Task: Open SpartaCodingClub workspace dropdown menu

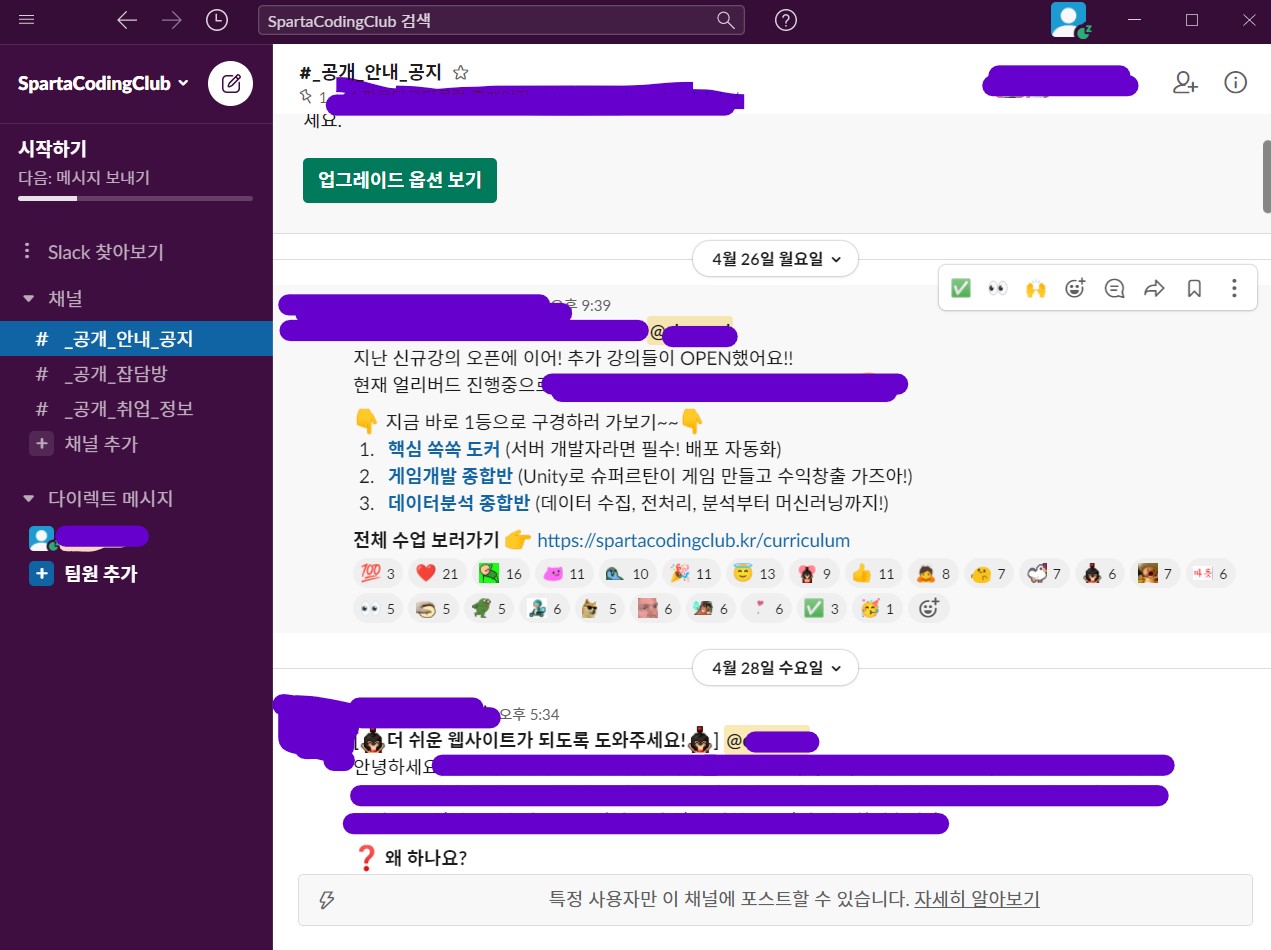Action: 103,83
